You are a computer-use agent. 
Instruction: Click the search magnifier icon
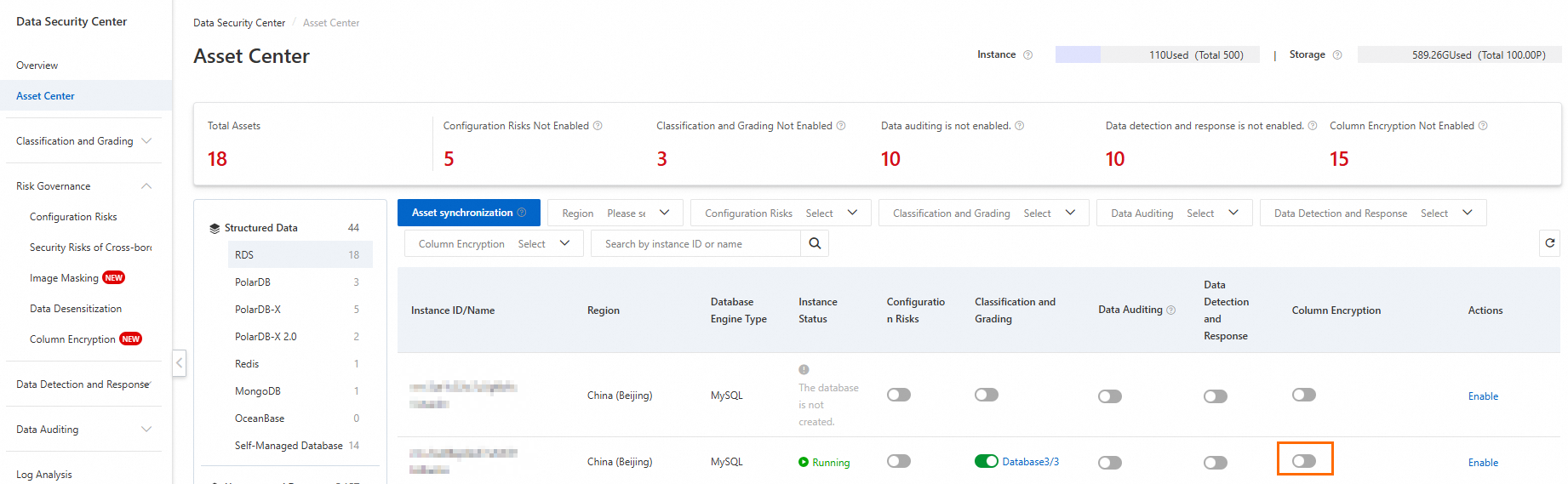point(815,244)
